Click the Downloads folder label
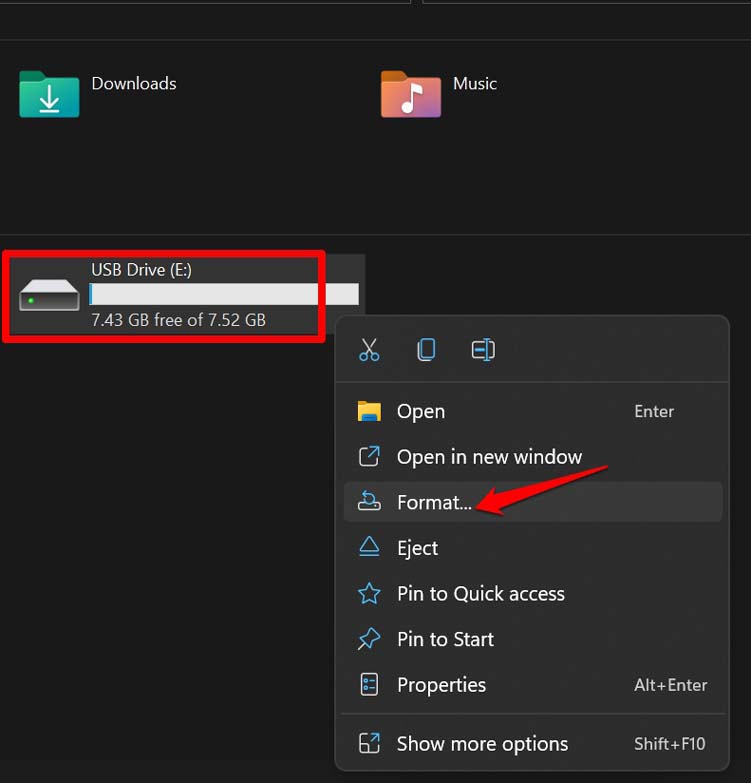Viewport: 751px width, 783px height. [133, 84]
